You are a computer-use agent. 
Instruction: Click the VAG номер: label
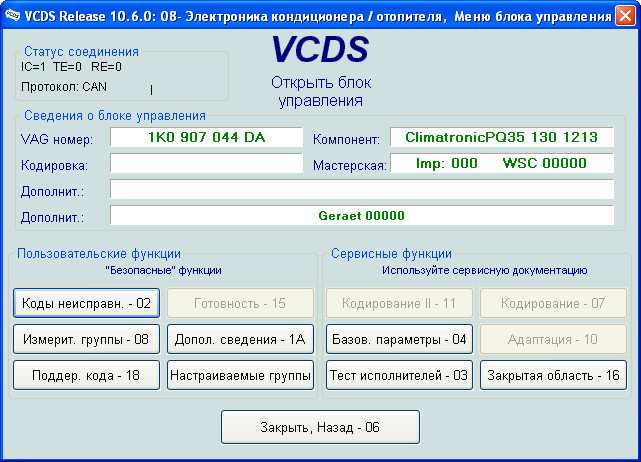pos(57,139)
